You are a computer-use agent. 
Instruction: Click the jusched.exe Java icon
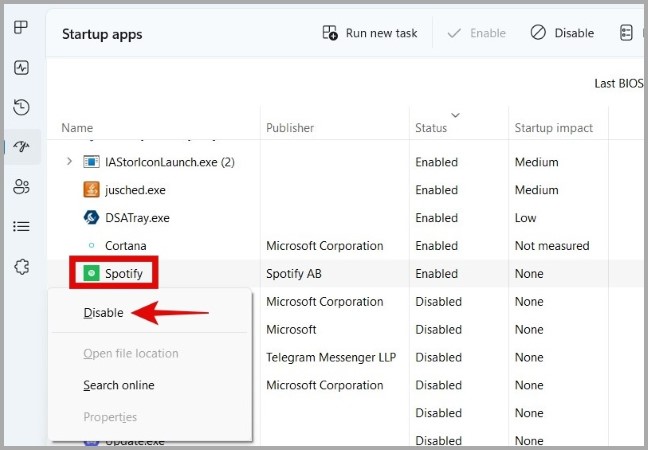click(x=91, y=190)
